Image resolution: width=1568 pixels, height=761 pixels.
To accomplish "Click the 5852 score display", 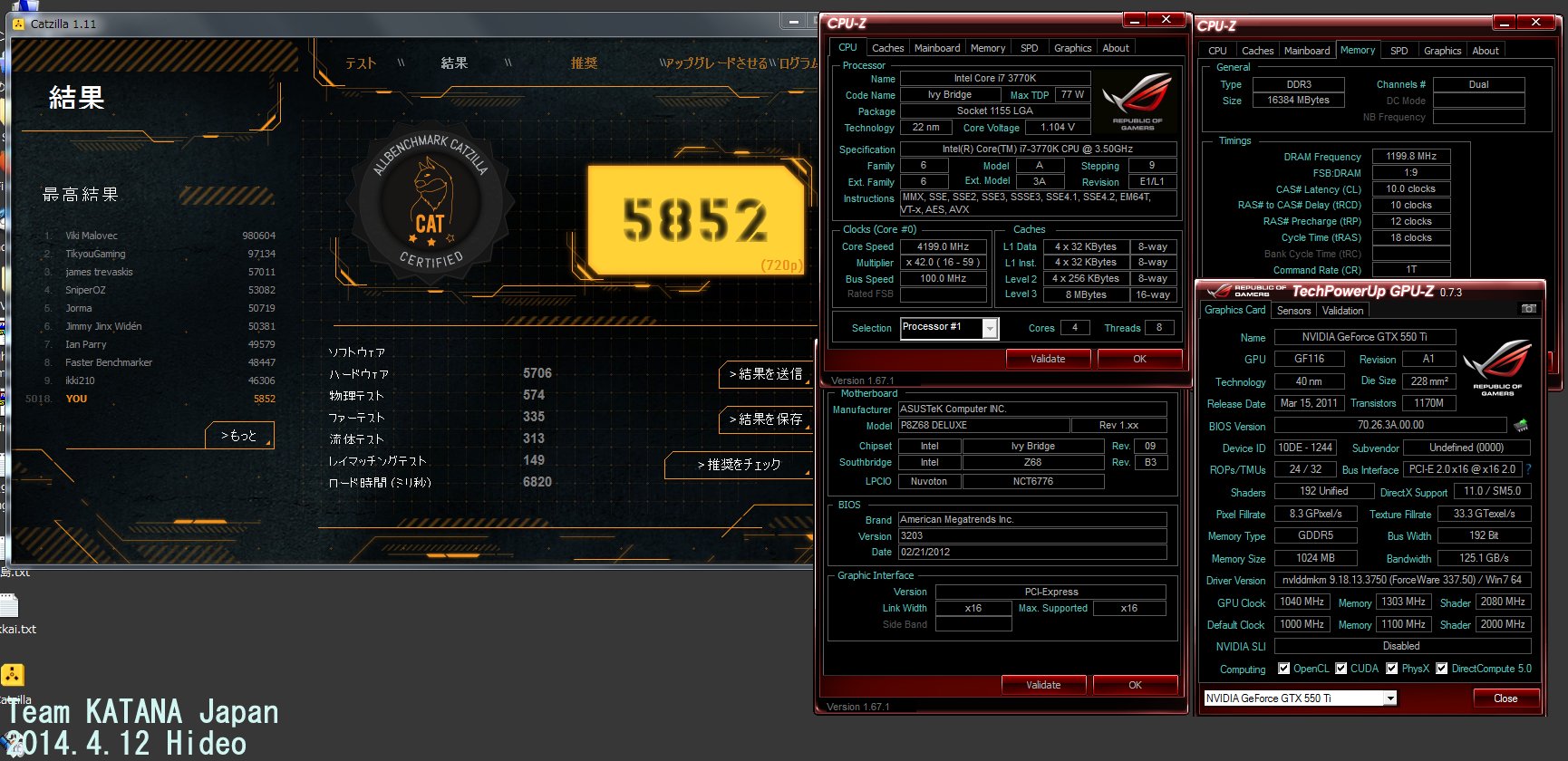I will 695,220.
